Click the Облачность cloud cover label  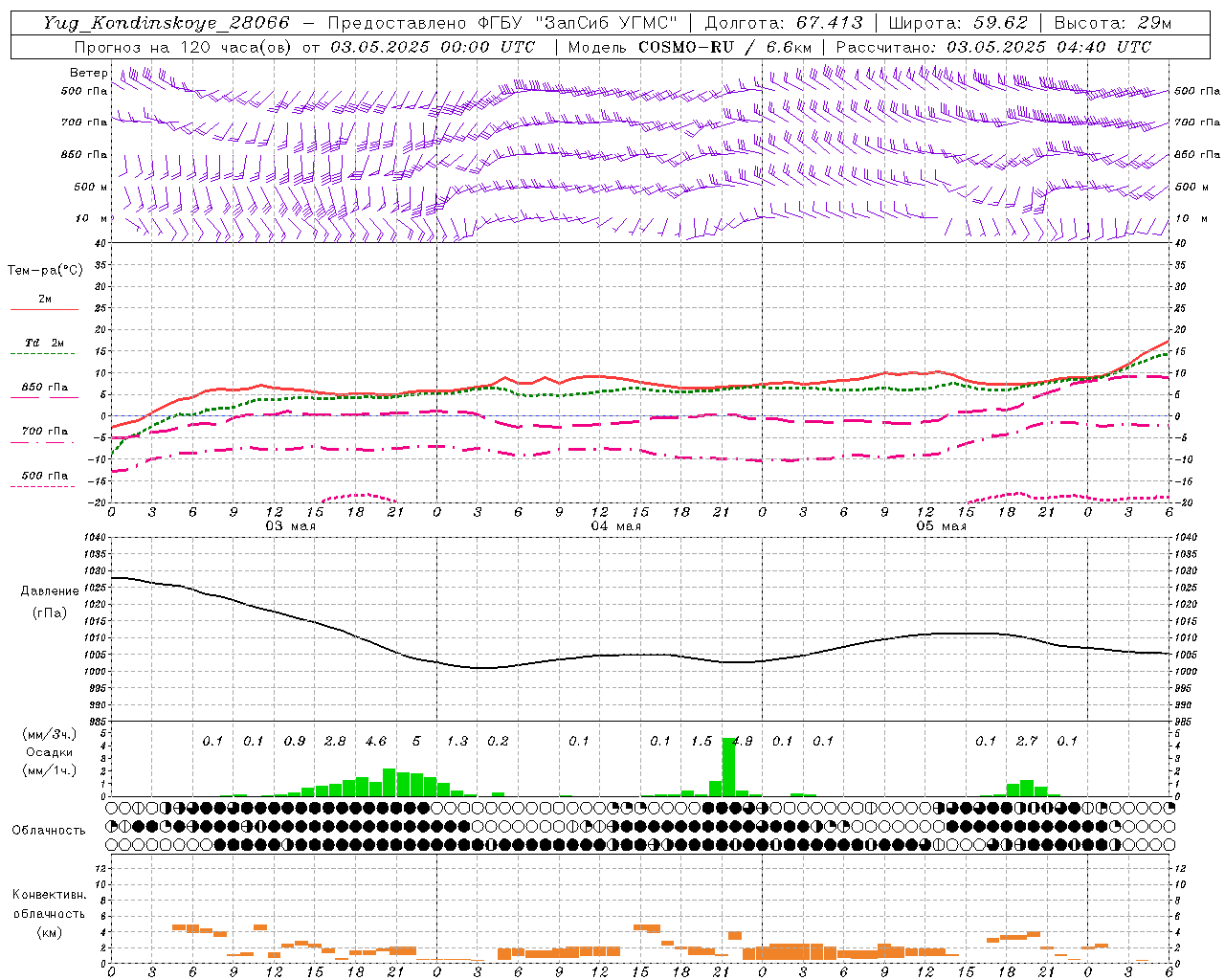click(x=49, y=831)
